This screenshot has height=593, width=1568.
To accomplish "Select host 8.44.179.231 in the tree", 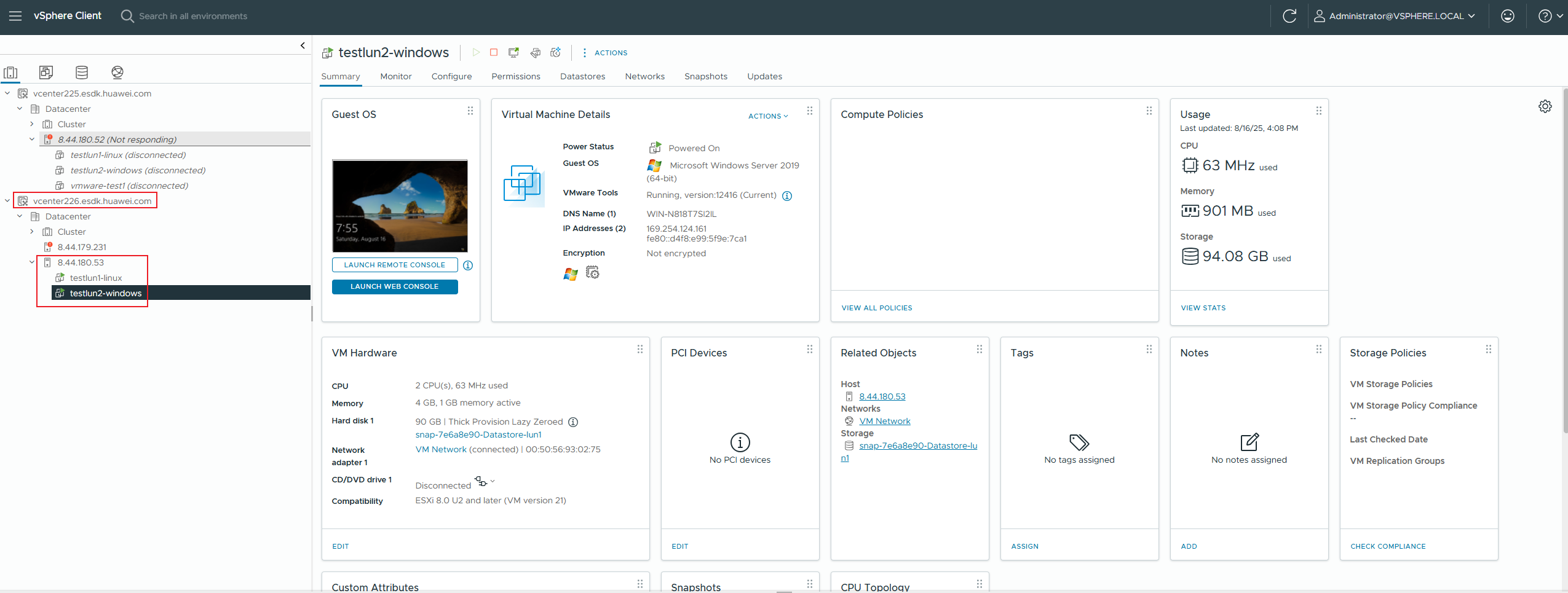I will tap(82, 247).
